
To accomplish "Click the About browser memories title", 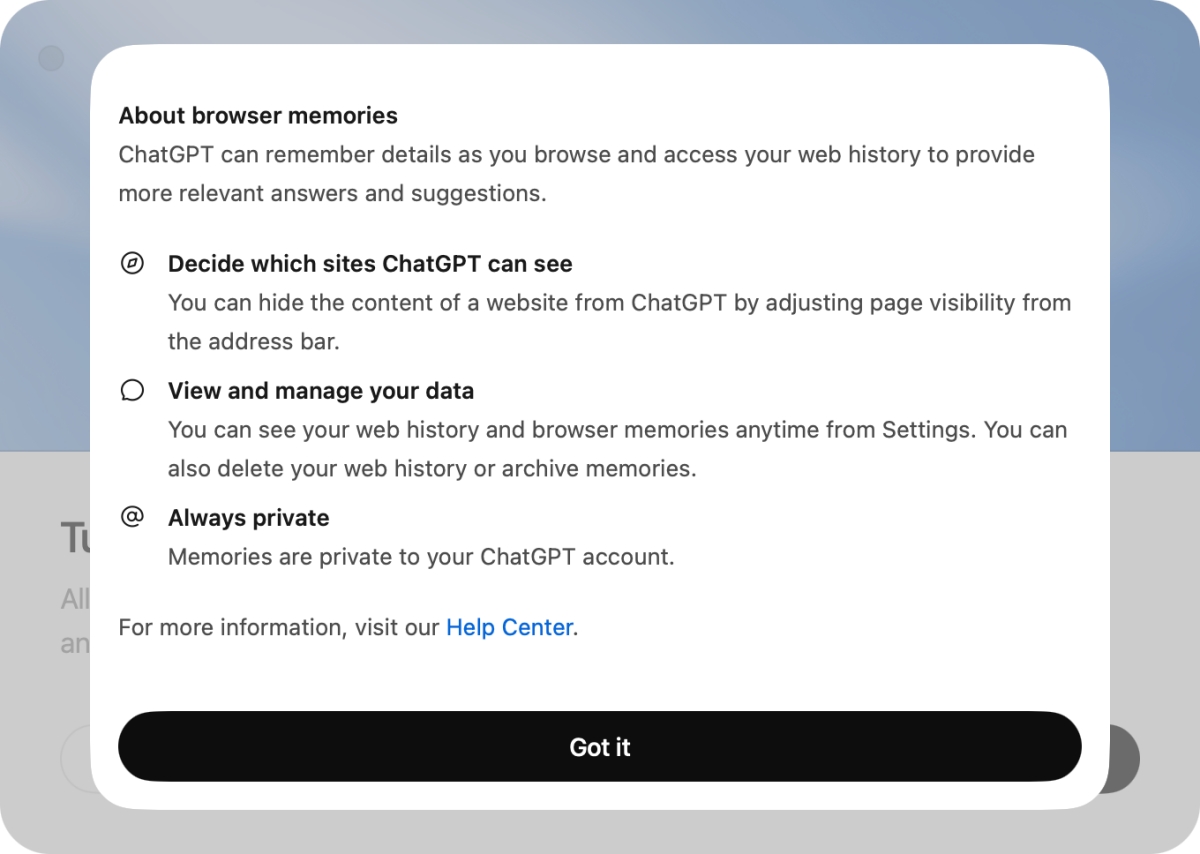I will 258,116.
